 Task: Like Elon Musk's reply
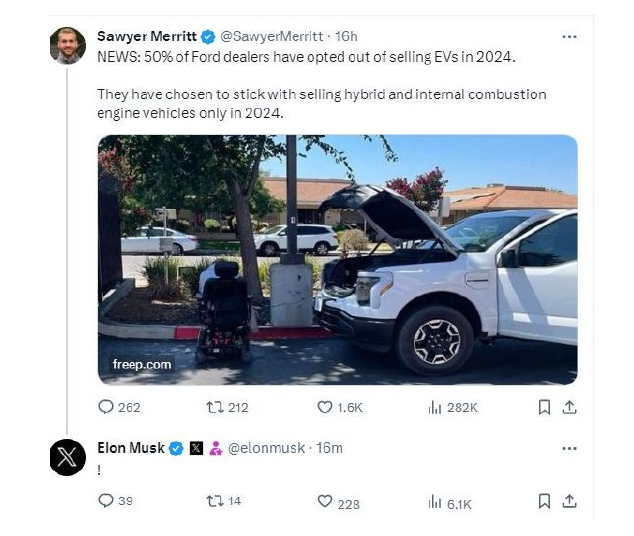(x=324, y=502)
